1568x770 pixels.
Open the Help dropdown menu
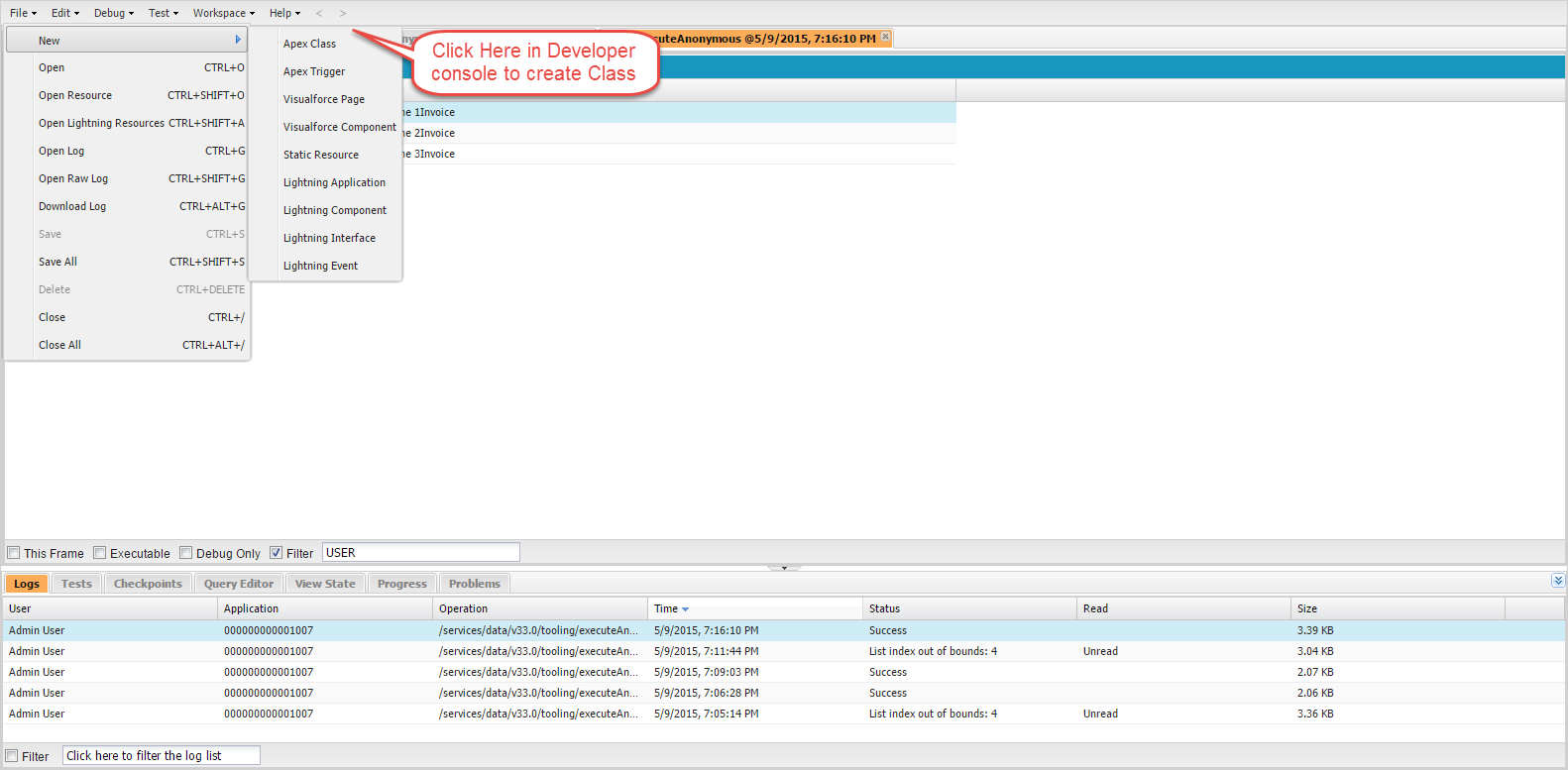click(x=284, y=13)
